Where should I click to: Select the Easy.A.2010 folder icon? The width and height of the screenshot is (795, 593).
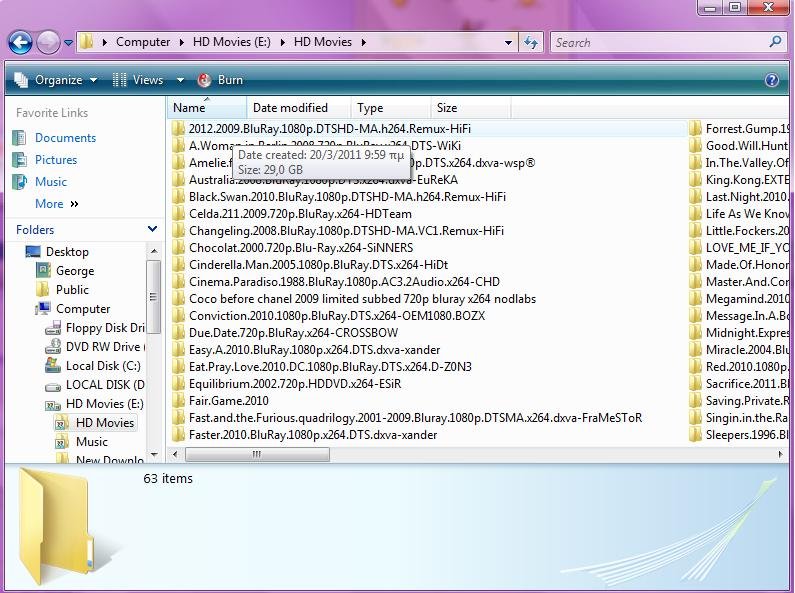tap(178, 350)
